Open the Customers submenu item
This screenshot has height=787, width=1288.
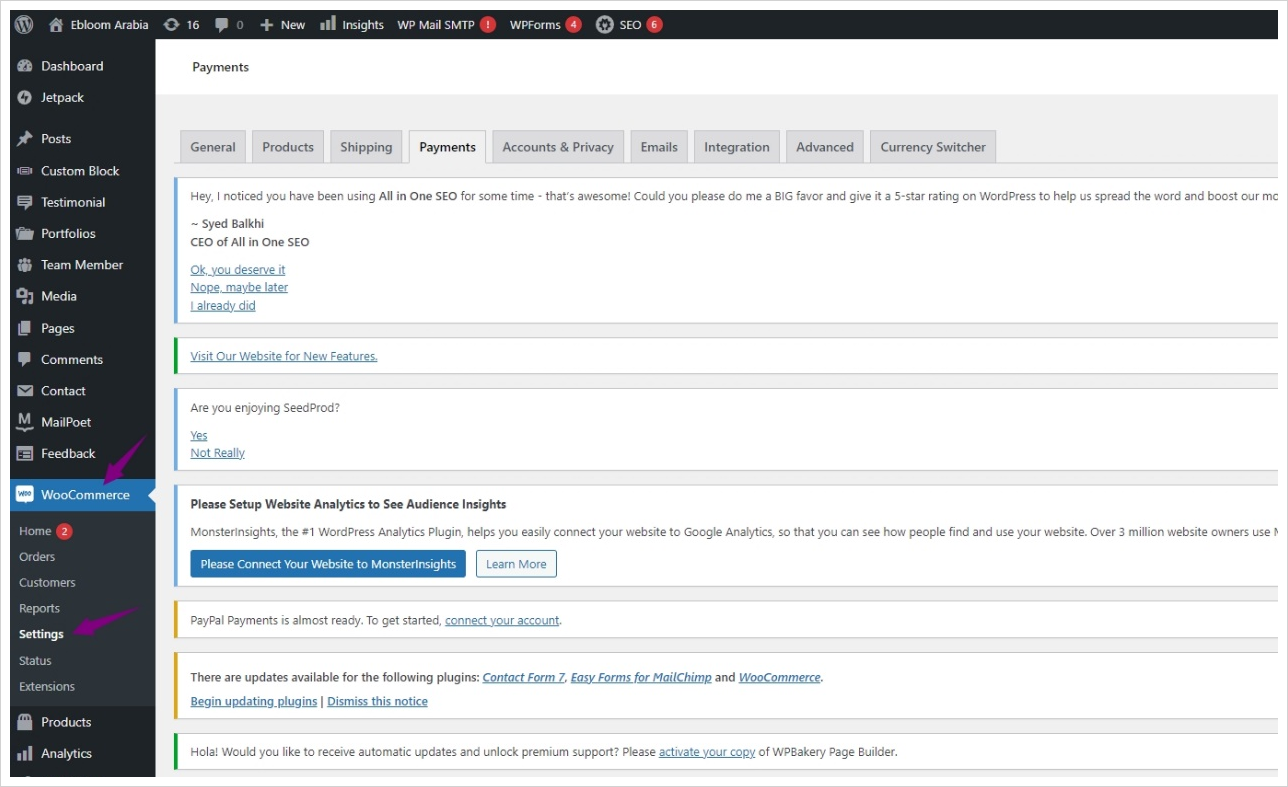(47, 583)
